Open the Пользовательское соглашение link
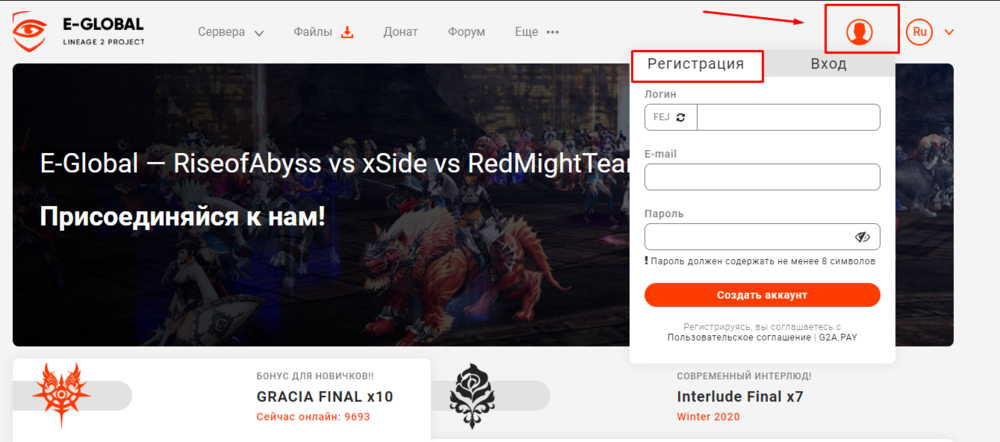 coord(739,337)
